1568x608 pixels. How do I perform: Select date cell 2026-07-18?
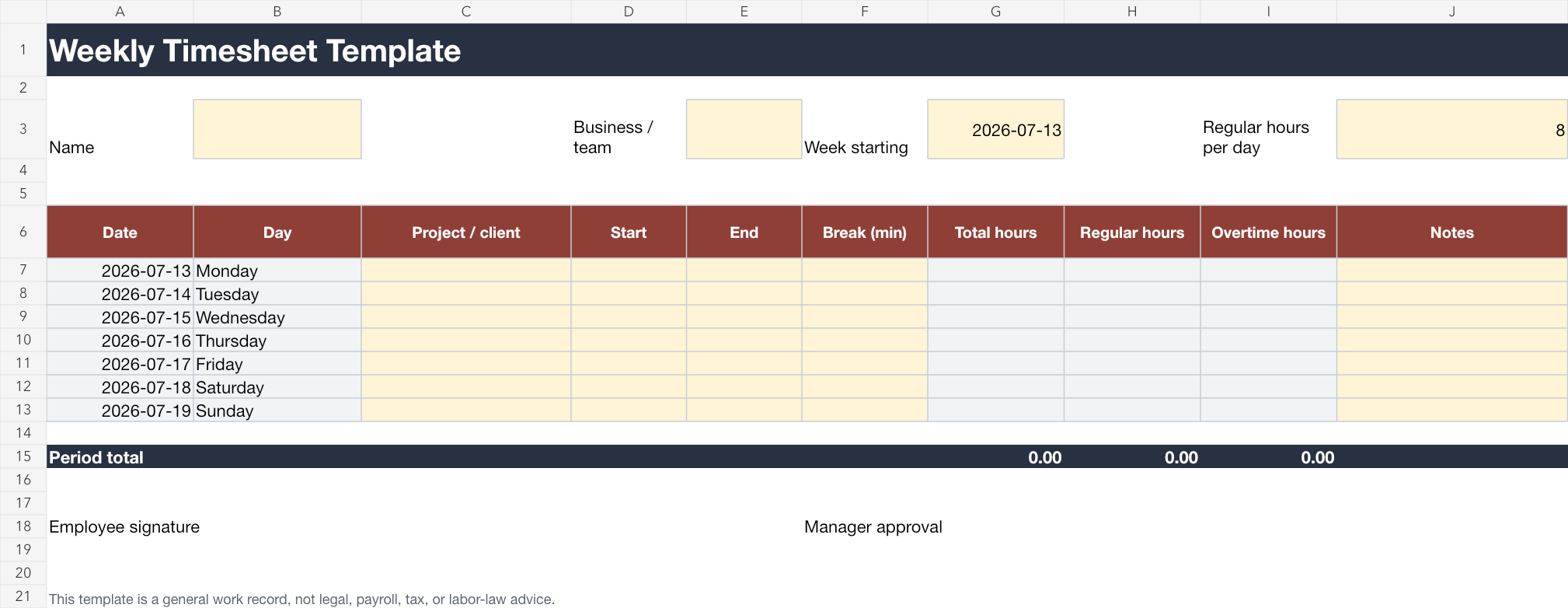click(x=120, y=387)
